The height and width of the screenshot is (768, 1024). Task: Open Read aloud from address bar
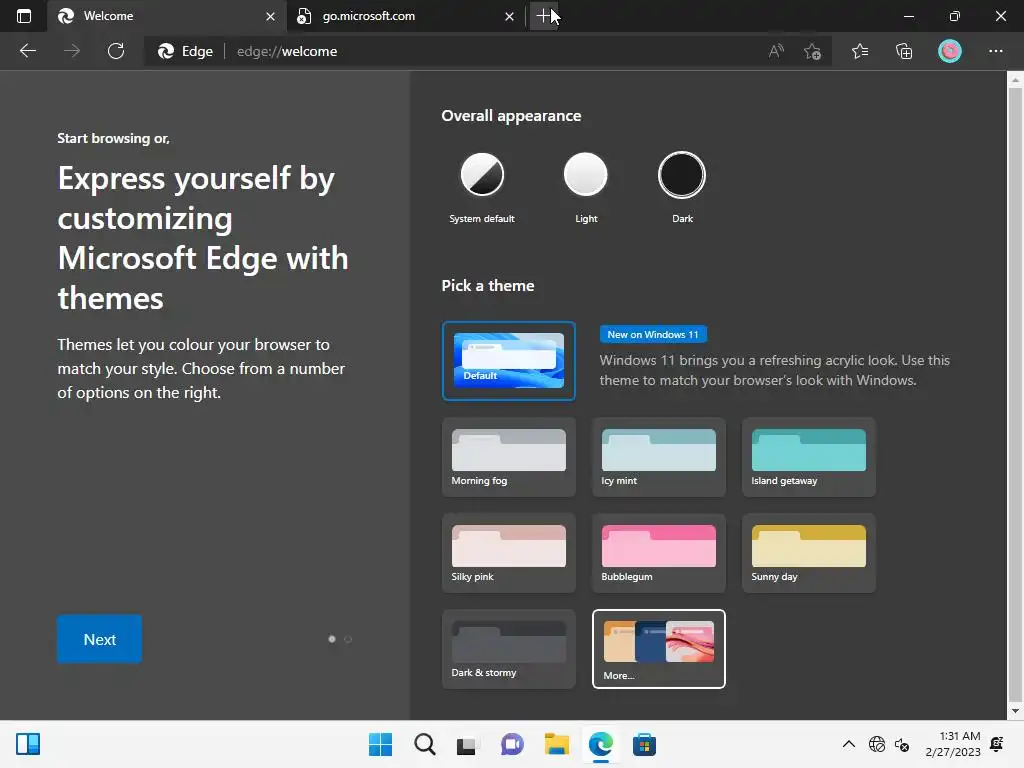coord(776,51)
